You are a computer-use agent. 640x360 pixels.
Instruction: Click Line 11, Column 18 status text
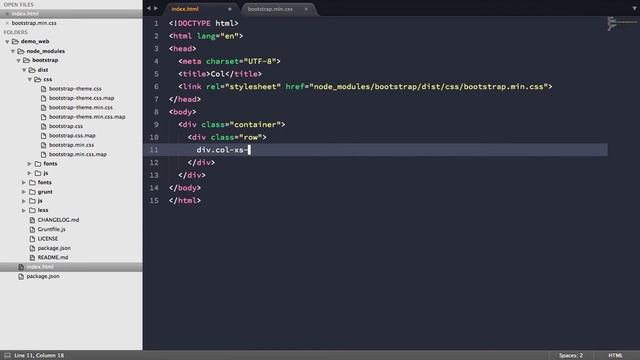(x=39, y=356)
